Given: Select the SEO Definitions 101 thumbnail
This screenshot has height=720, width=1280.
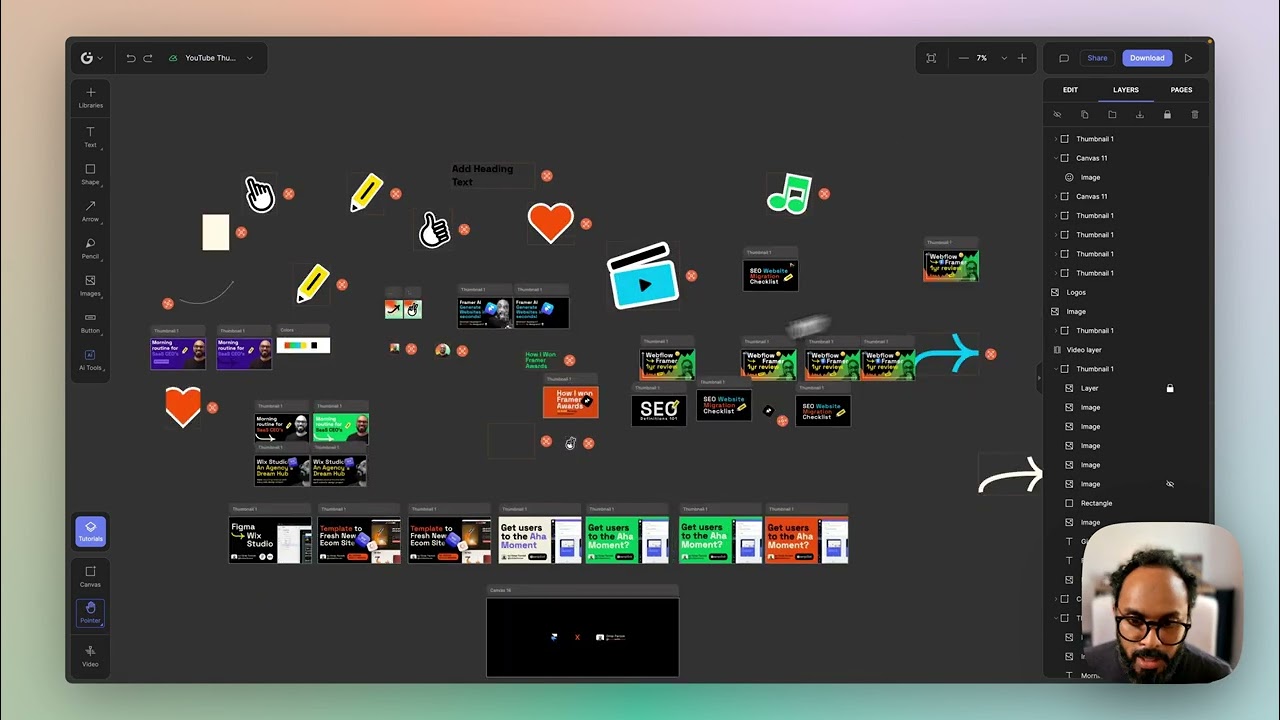Looking at the screenshot, I should 659,410.
